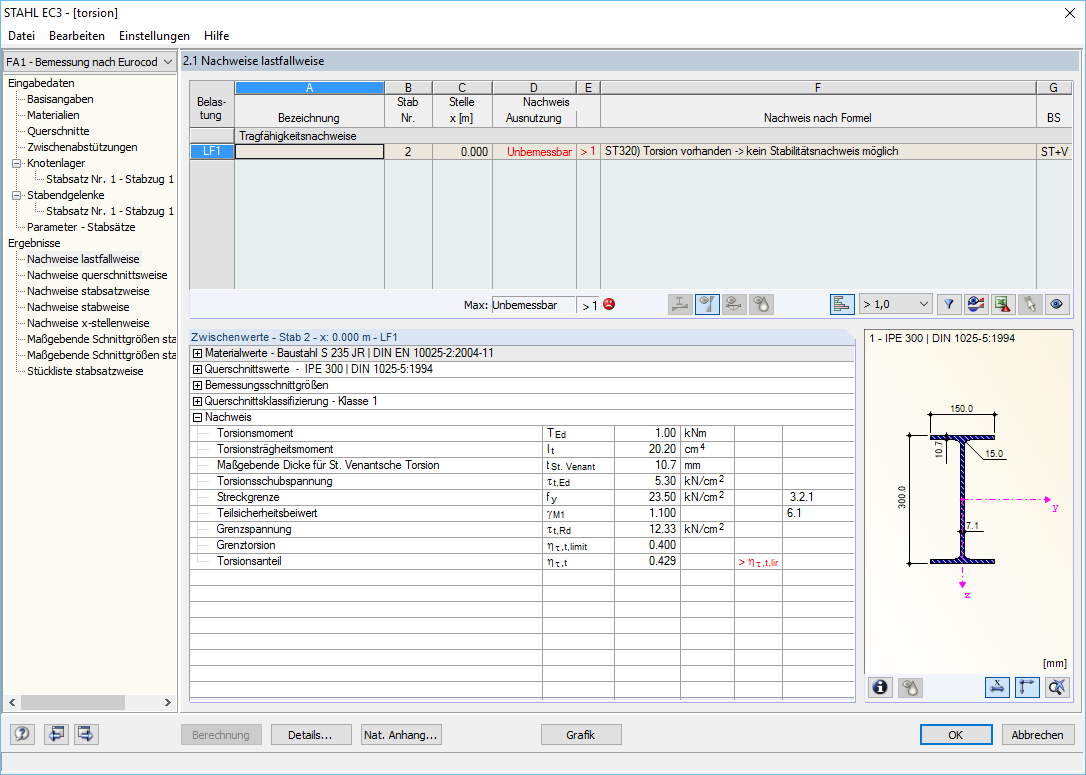Screen dimensions: 1086x775
Task: Click the result diagram color-scale icon
Action: (976, 304)
